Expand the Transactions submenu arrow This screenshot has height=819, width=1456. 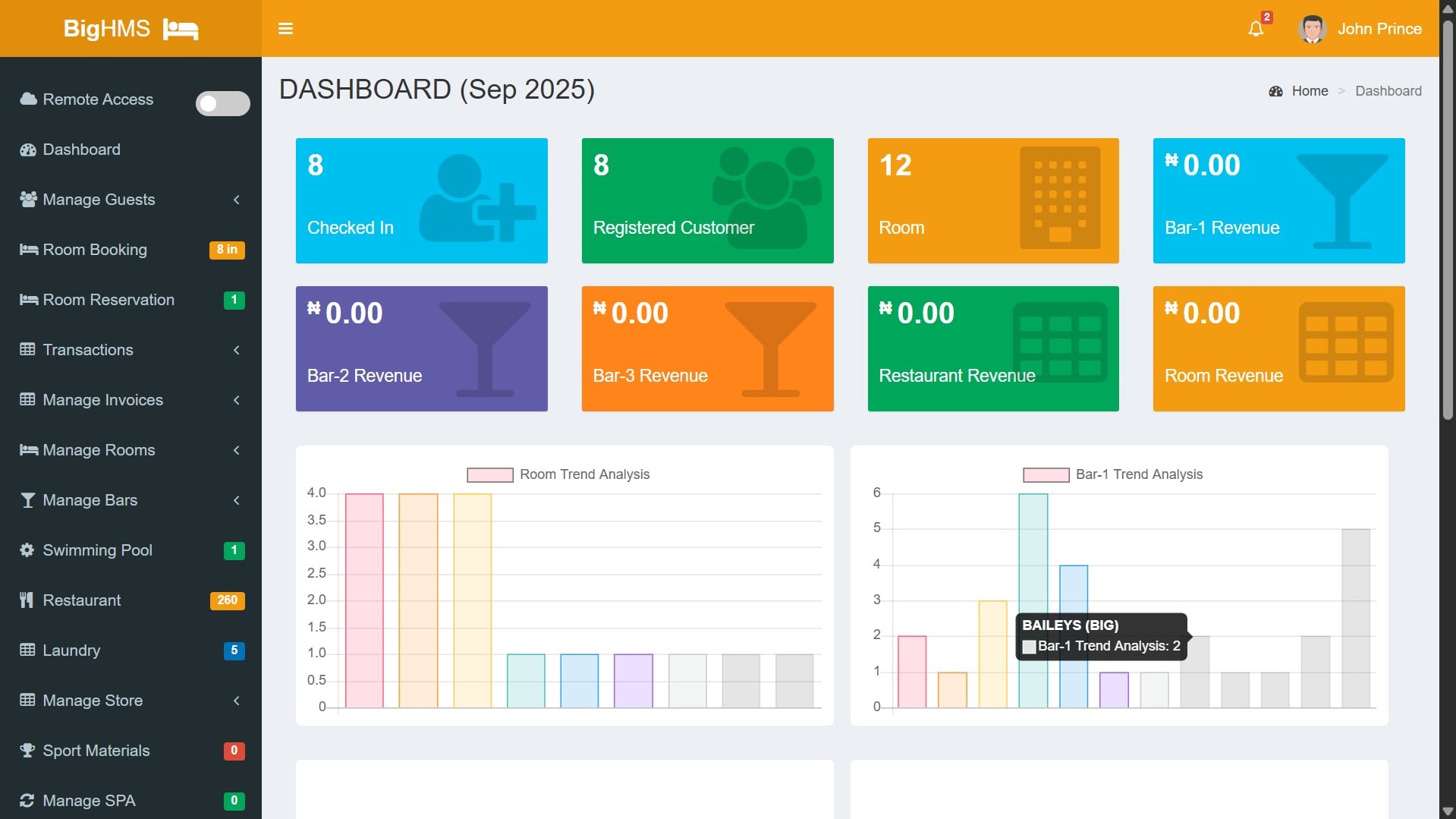[237, 350]
